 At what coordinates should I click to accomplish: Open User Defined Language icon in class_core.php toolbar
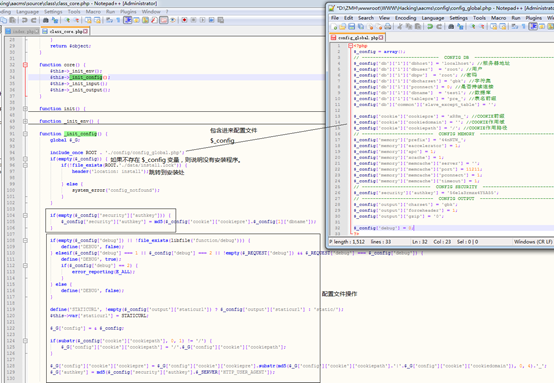tap(136, 20)
